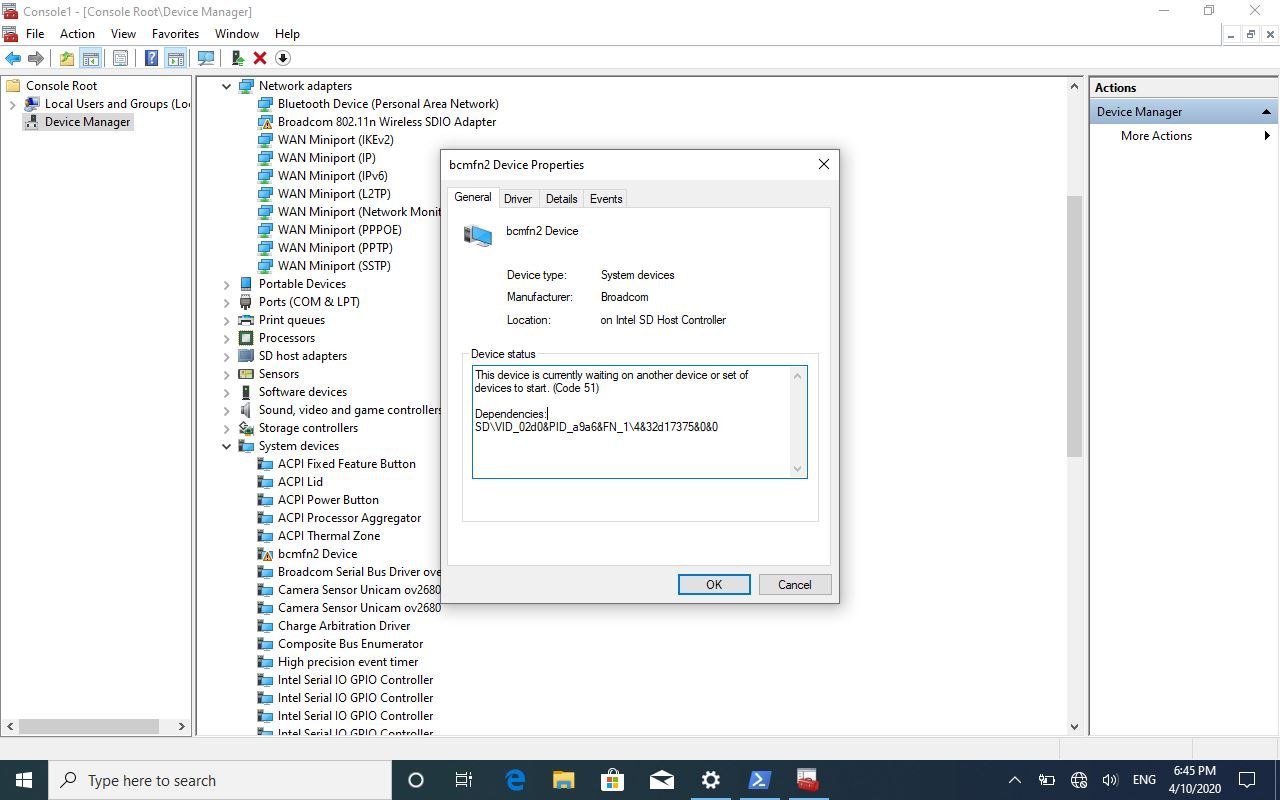
Task: Click Scan for hardware changes monitor icon
Action: click(206, 58)
